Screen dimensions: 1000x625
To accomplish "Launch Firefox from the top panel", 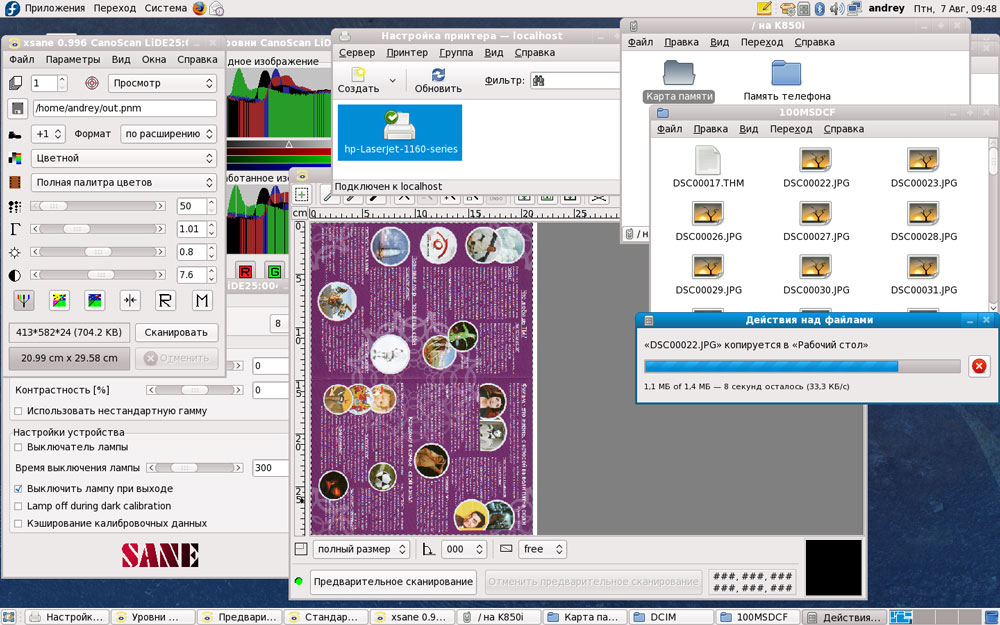I will pos(200,8).
